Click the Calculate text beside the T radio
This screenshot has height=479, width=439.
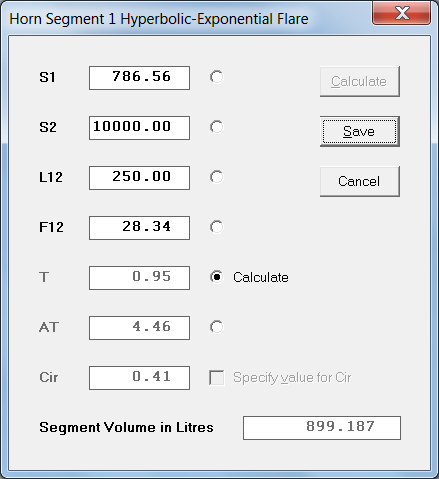(x=261, y=277)
